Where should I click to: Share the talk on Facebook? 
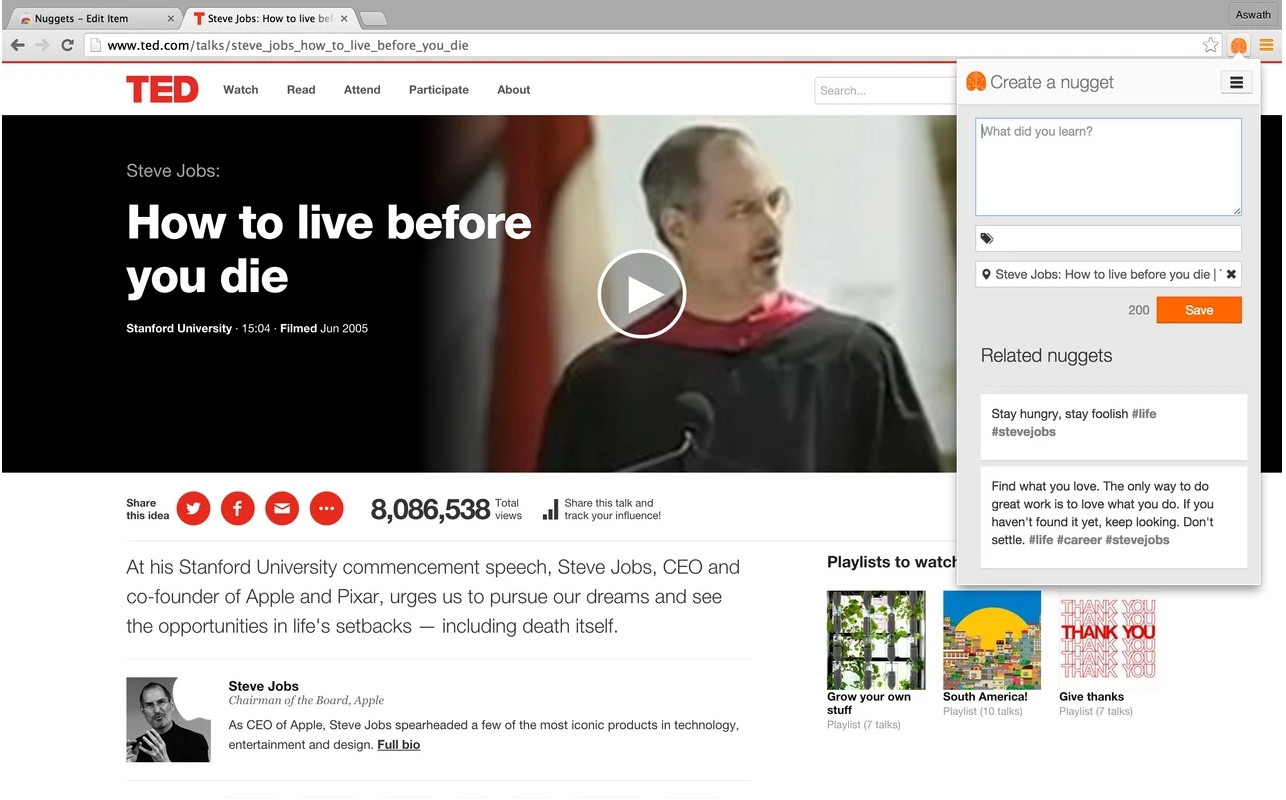click(237, 509)
